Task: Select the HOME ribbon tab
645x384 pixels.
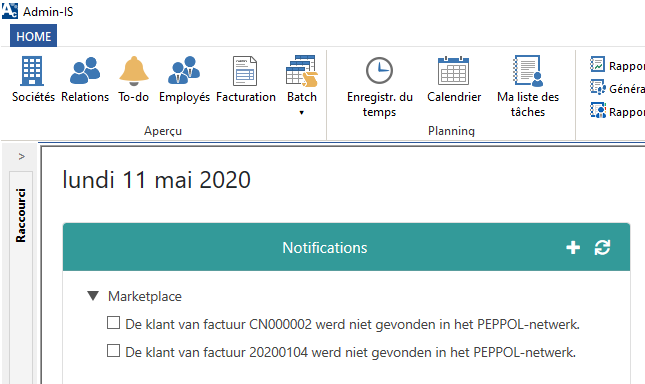Action: pos(33,36)
